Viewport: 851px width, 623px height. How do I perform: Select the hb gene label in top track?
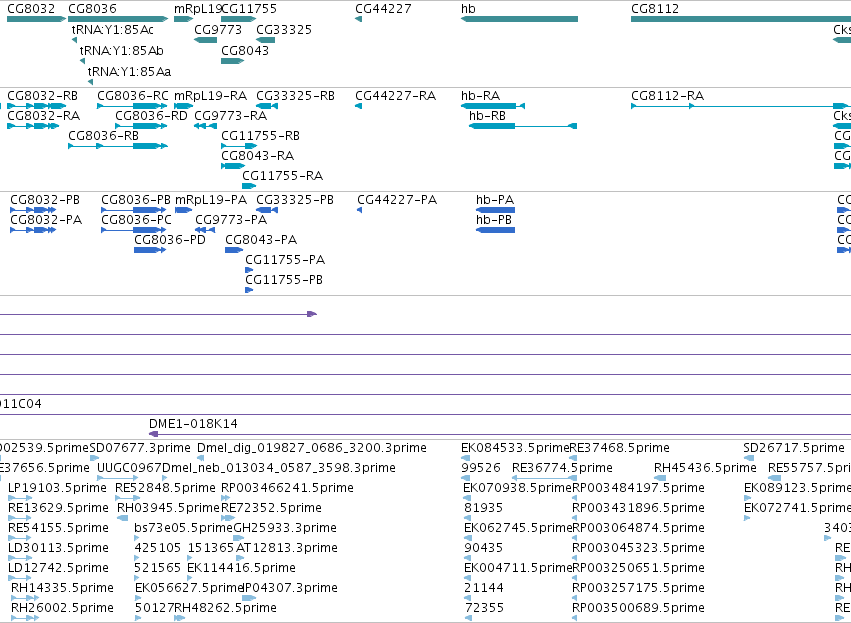[468, 9]
